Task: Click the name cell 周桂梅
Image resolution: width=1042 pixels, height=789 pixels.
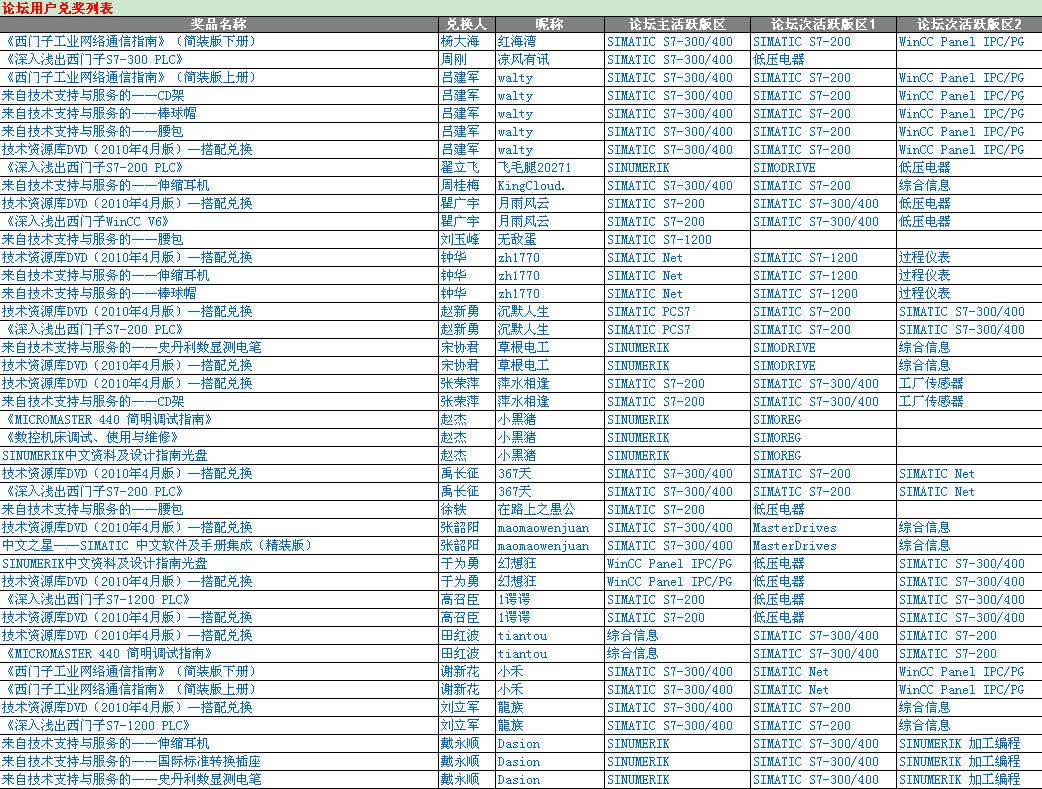Action: [x=460, y=185]
